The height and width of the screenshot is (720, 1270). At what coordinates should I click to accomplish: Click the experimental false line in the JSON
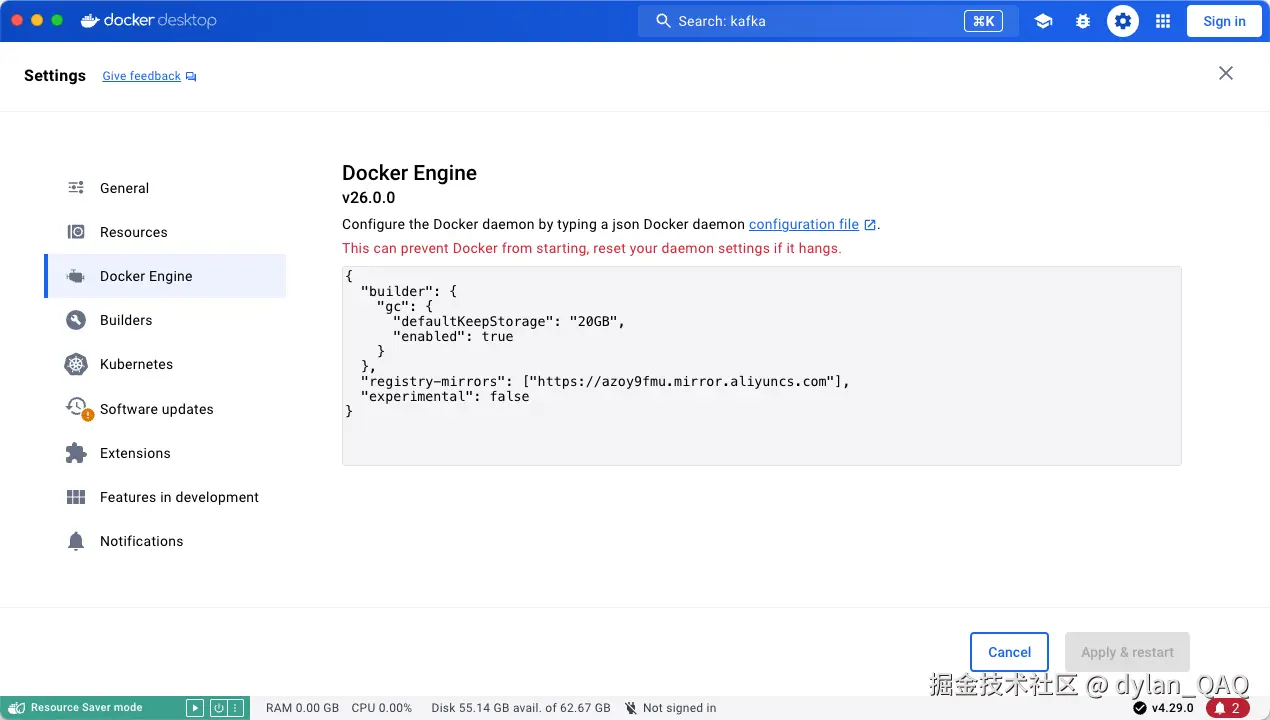(445, 396)
